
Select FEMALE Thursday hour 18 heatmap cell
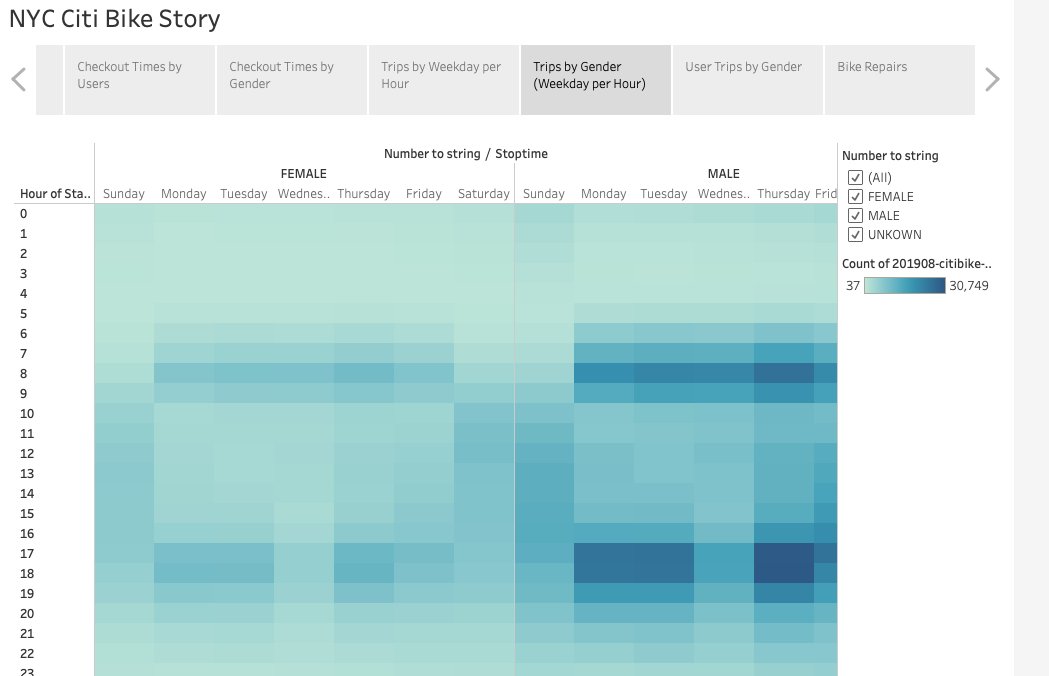coord(363,574)
